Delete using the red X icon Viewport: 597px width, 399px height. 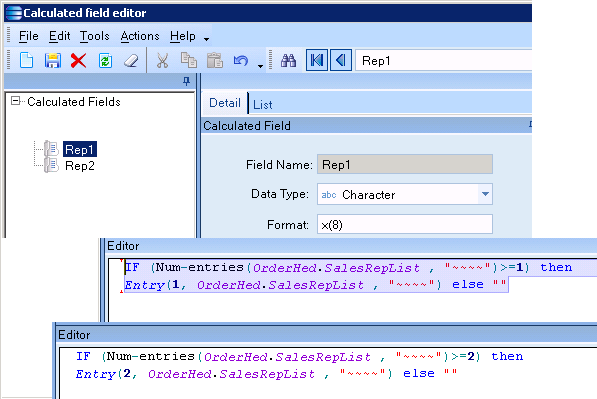(x=78, y=61)
